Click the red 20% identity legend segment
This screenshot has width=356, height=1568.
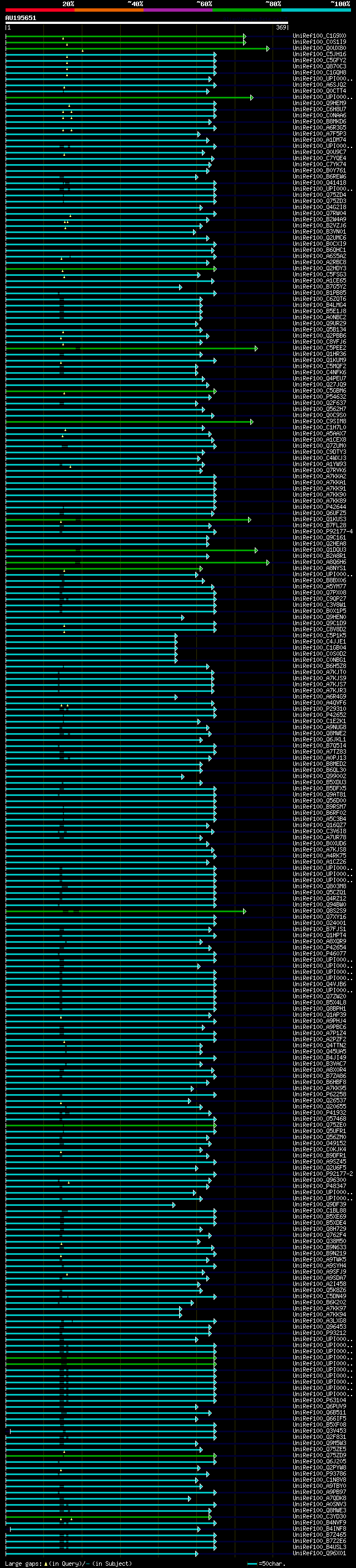(39, 10)
